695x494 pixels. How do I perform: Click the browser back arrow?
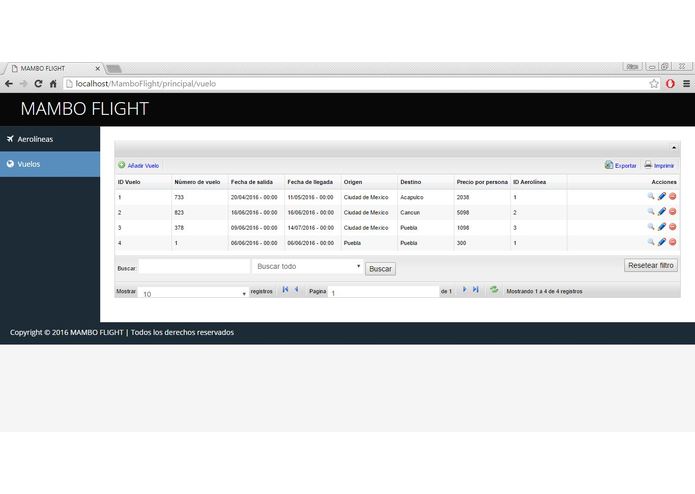[9, 84]
